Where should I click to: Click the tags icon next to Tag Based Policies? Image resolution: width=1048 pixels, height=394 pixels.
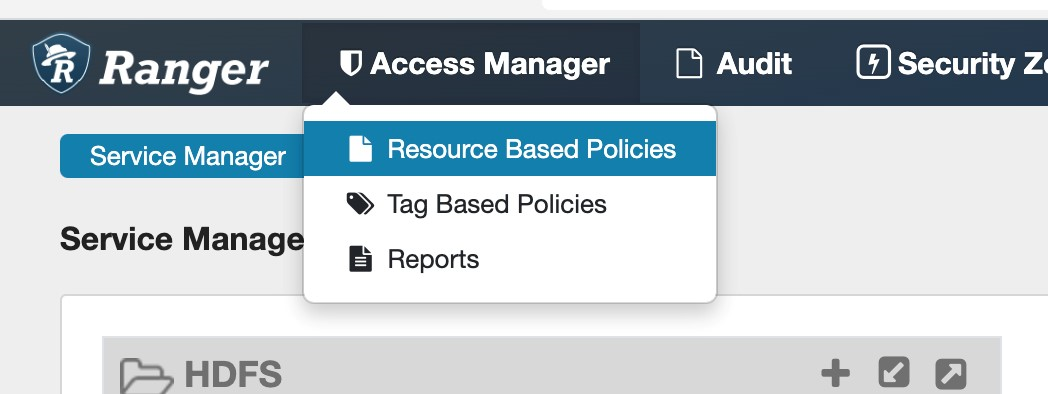360,203
